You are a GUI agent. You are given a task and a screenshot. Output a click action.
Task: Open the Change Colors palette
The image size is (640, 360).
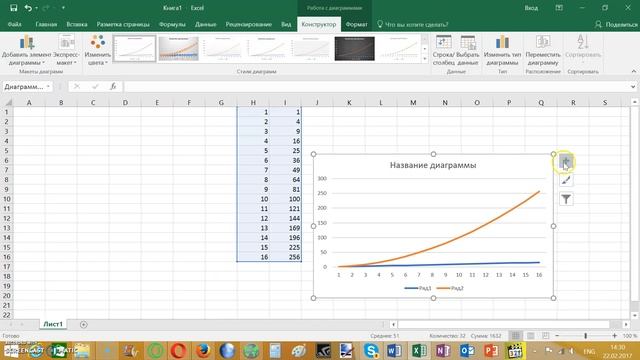98,51
